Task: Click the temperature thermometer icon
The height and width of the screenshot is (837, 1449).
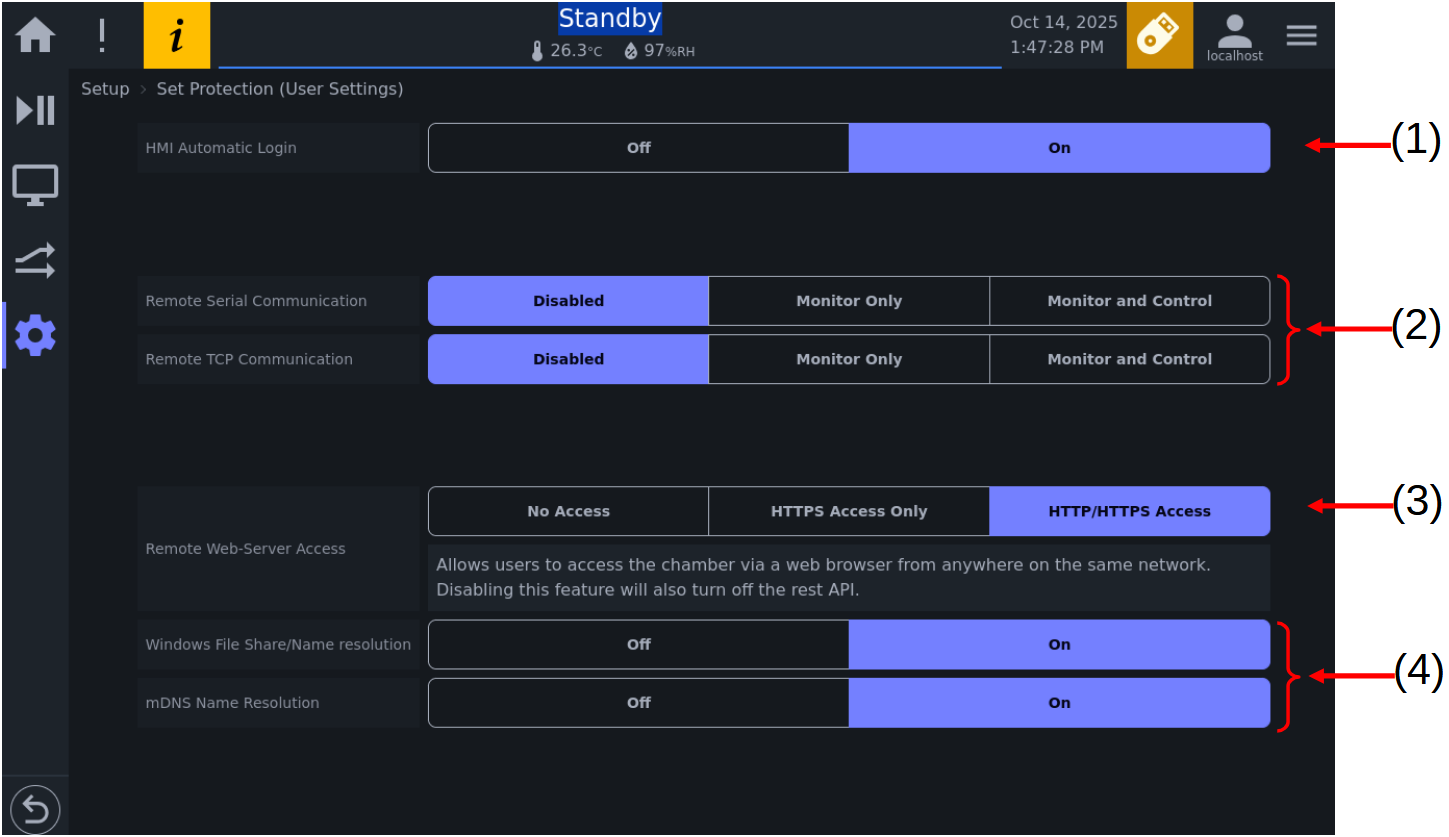Action: (538, 51)
